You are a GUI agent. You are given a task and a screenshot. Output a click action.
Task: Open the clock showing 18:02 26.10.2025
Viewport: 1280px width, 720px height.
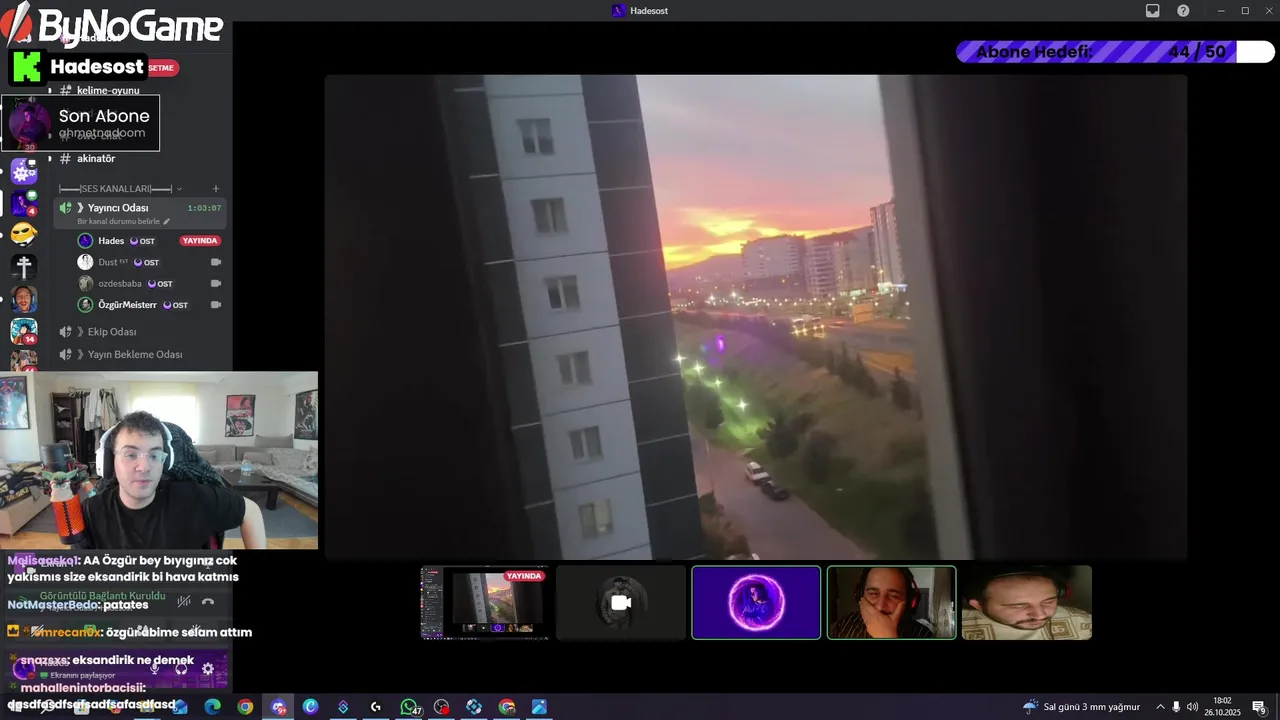click(x=1222, y=707)
